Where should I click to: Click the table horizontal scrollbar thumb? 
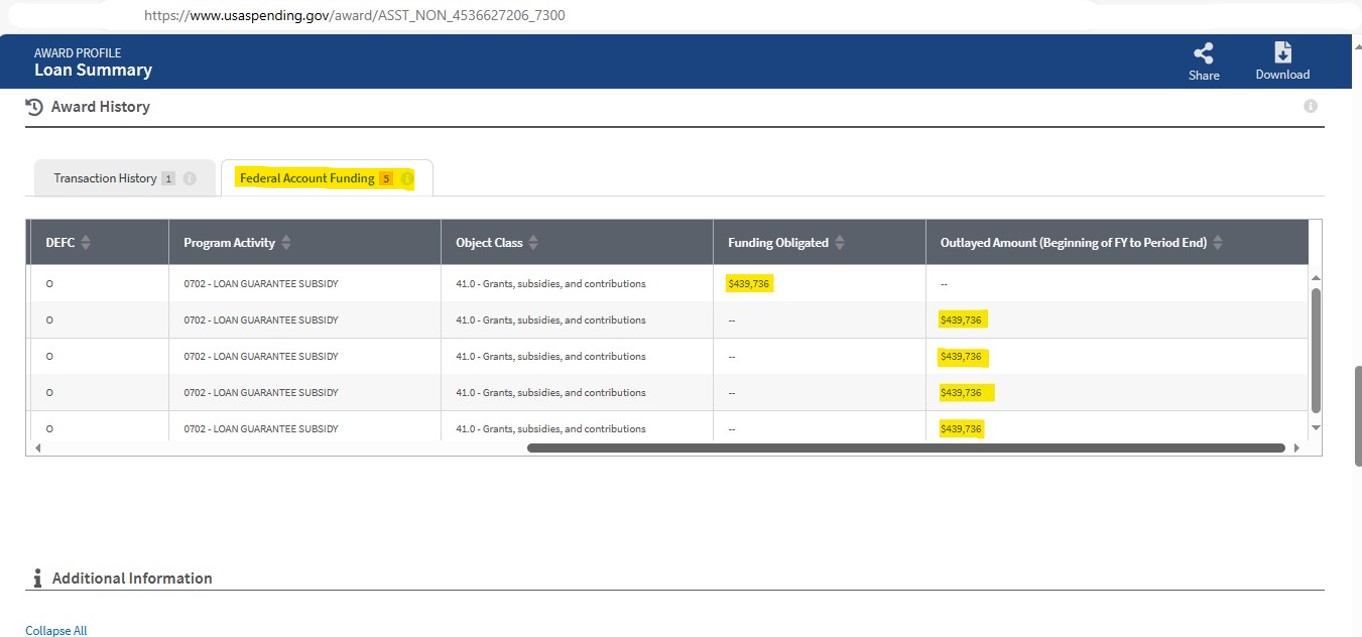click(906, 448)
